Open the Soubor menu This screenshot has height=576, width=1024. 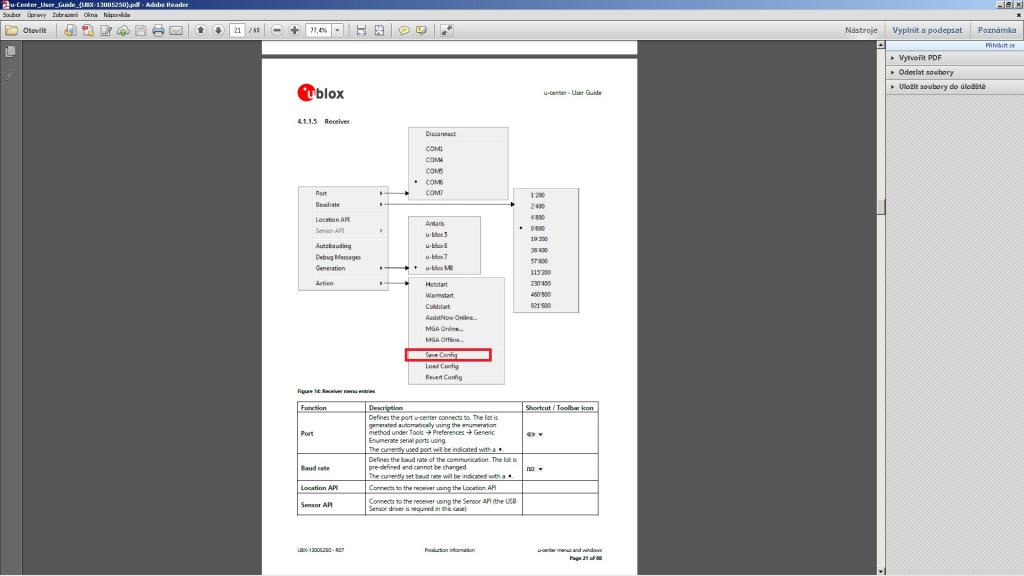click(12, 15)
